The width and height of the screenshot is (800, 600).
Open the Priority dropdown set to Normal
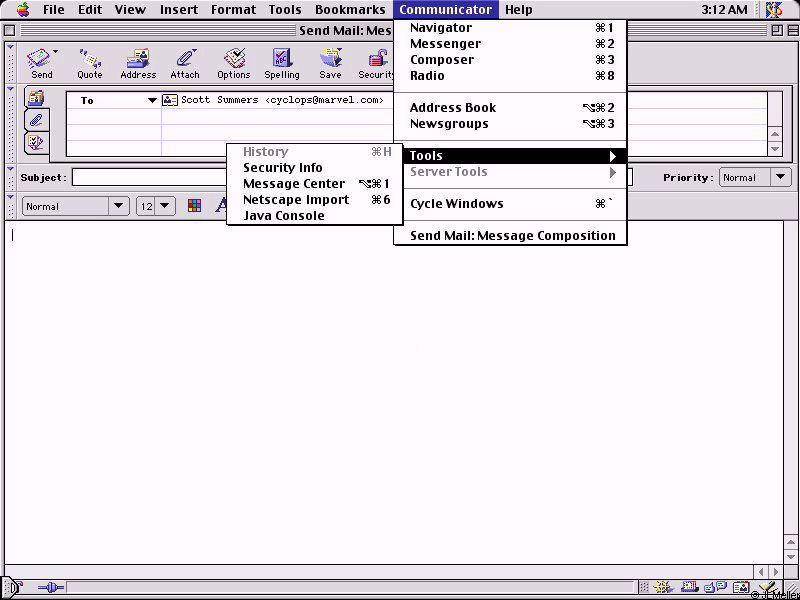(x=755, y=178)
